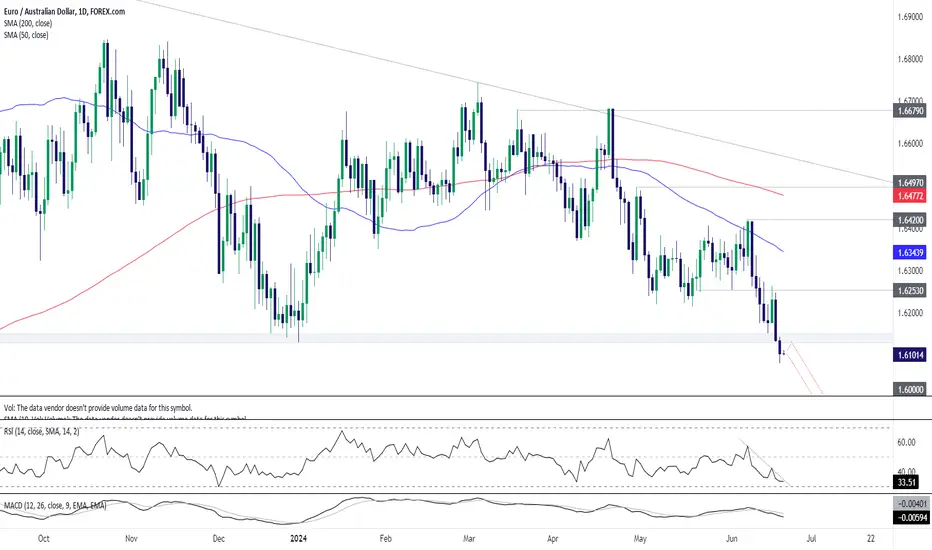Click the 1.64200 price level label
The width and height of the screenshot is (932, 550).
pos(910,220)
